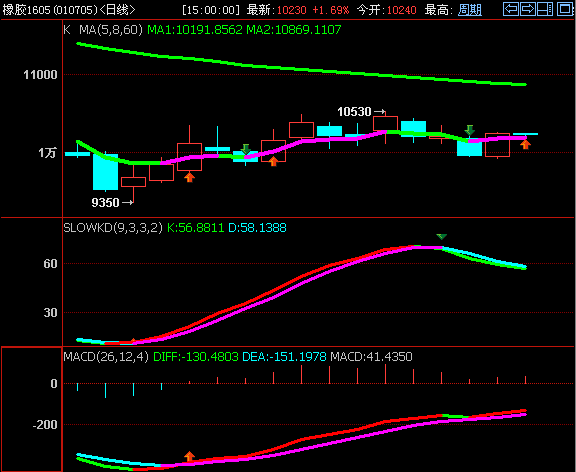Click the split panel layout icon
This screenshot has height=472, width=576.
(x=545, y=9)
